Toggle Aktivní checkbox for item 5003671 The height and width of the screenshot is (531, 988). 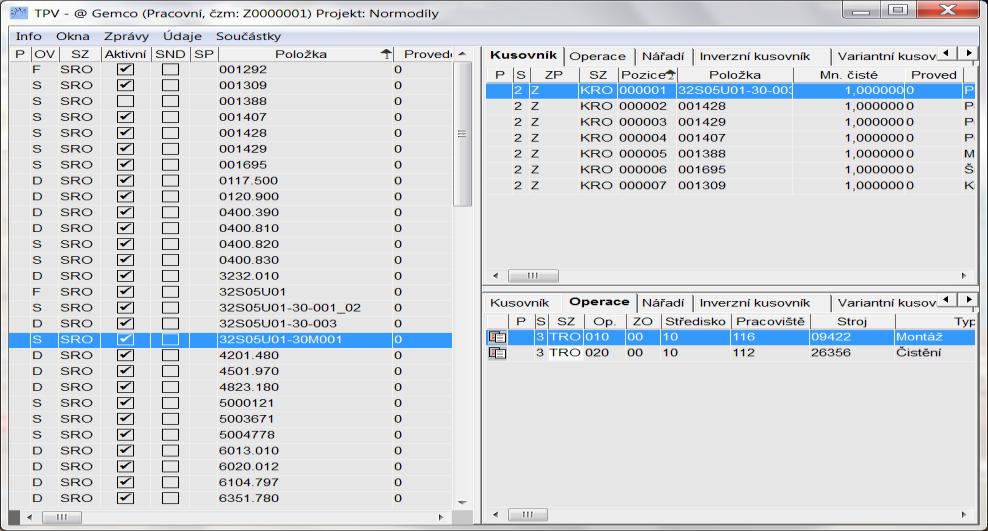pyautogui.click(x=125, y=419)
